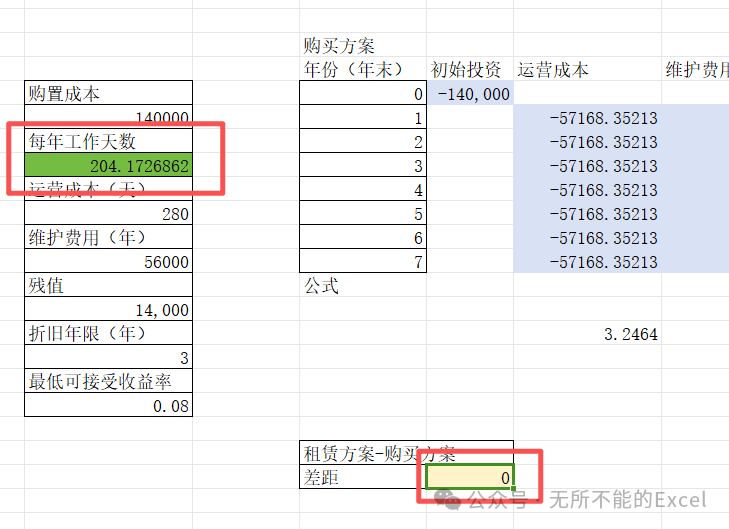Select year 7's -57168.35213 operating cost
729x529 pixels.
point(588,261)
